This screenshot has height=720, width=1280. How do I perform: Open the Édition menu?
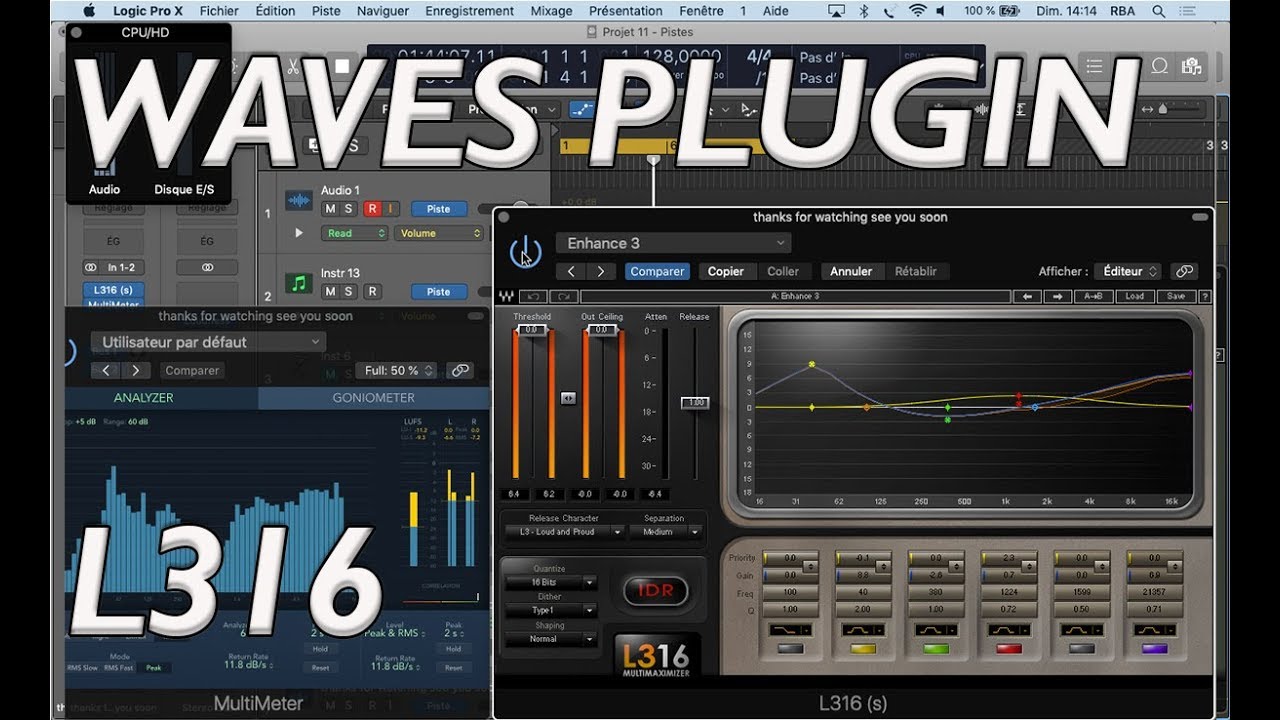[275, 11]
